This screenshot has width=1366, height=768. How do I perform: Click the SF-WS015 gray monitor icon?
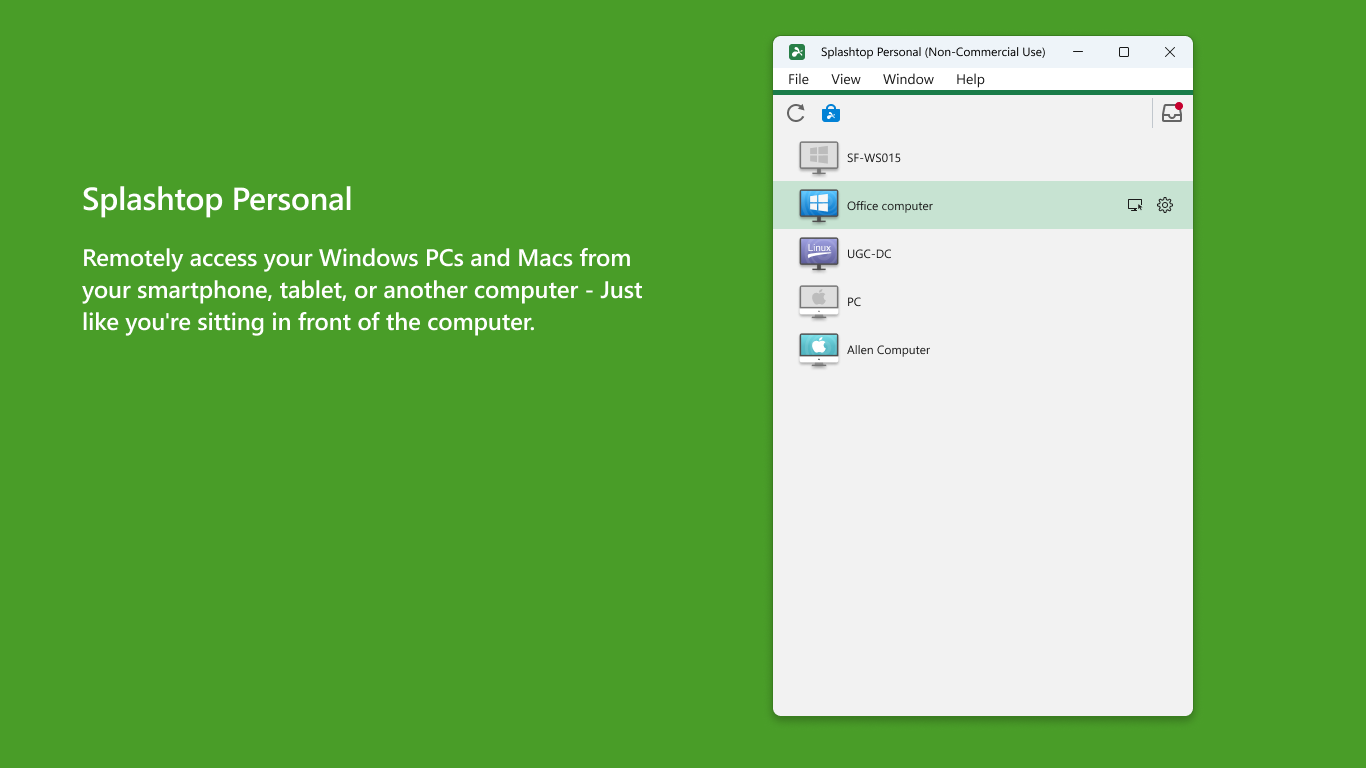817,157
